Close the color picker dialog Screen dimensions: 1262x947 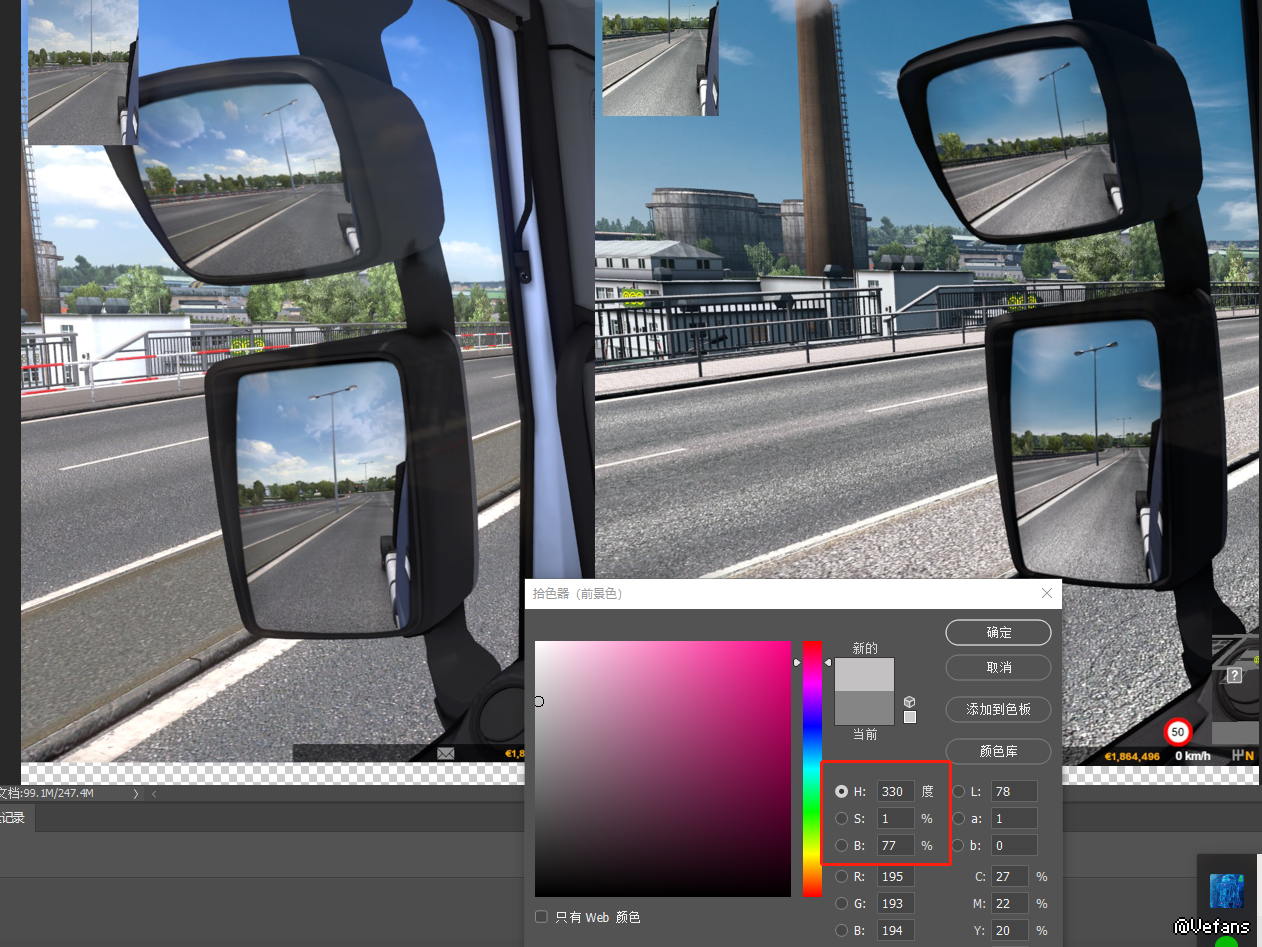point(1047,593)
